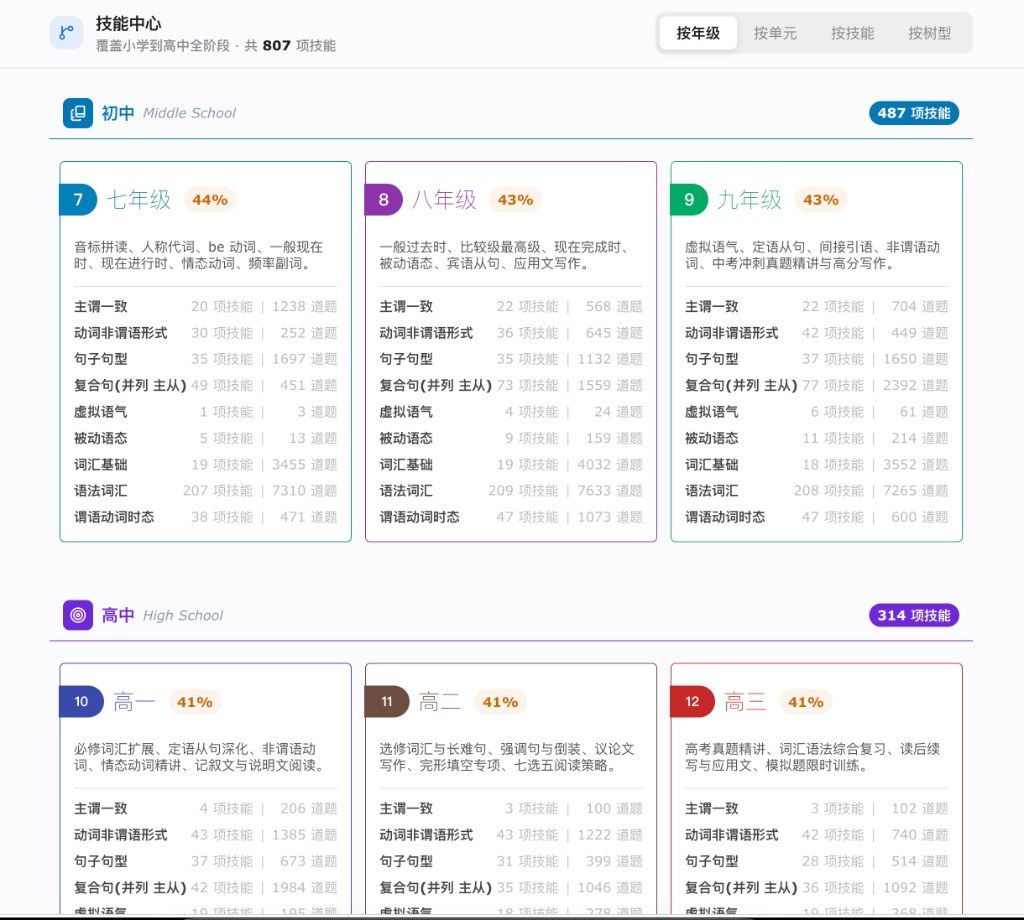Select 句子句型 row in 高三 card
This screenshot has height=920, width=1024.
[x=816, y=861]
